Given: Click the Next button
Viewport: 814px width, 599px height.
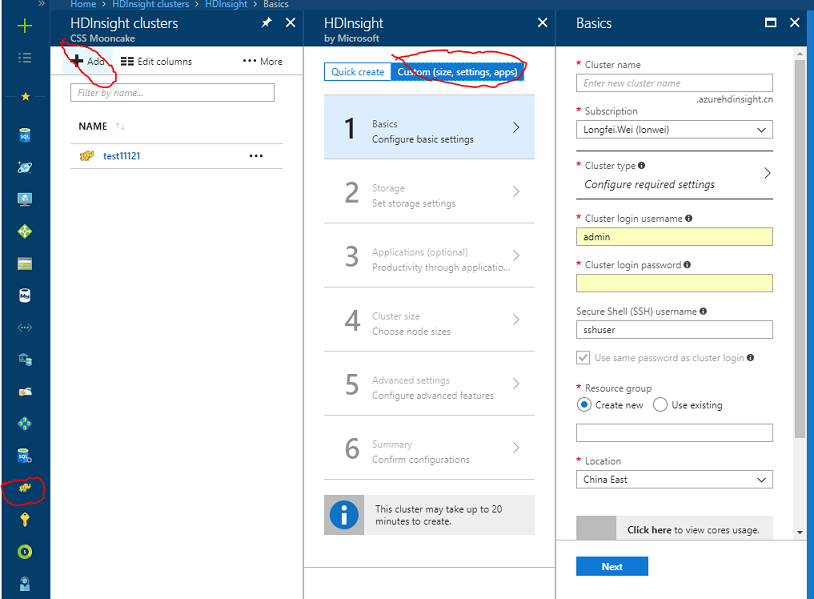Looking at the screenshot, I should 612,566.
